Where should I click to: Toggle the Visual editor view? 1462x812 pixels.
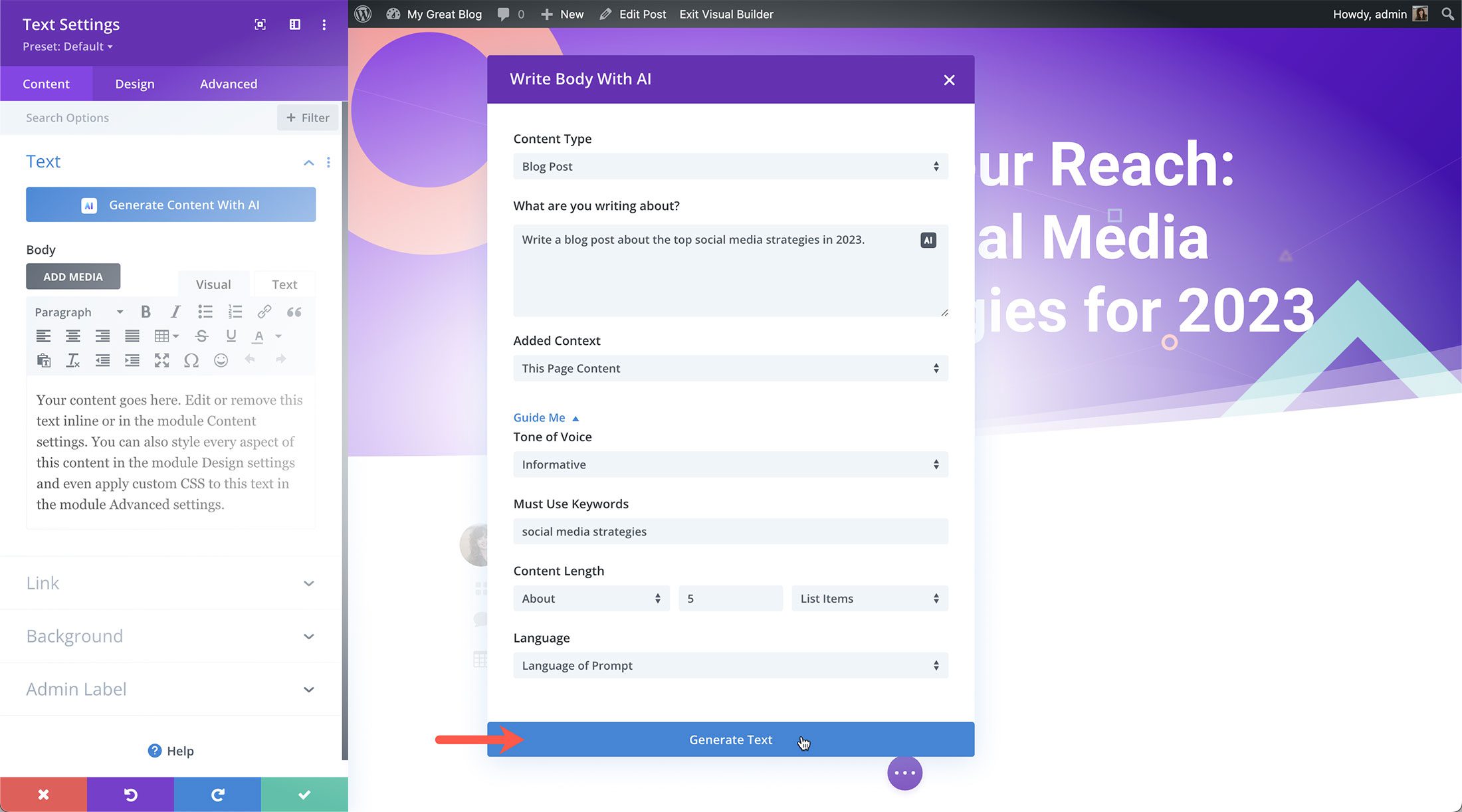(213, 283)
